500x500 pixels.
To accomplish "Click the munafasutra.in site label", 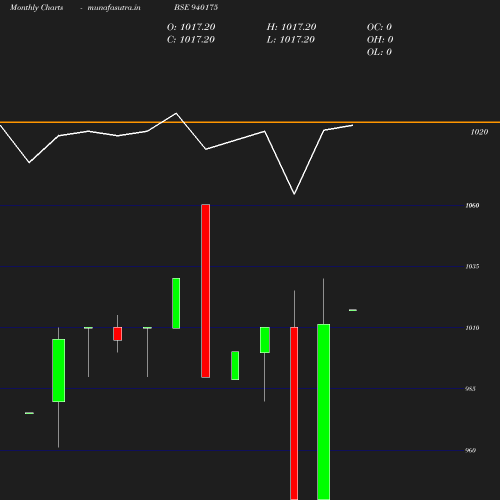I will pyautogui.click(x=114, y=8).
